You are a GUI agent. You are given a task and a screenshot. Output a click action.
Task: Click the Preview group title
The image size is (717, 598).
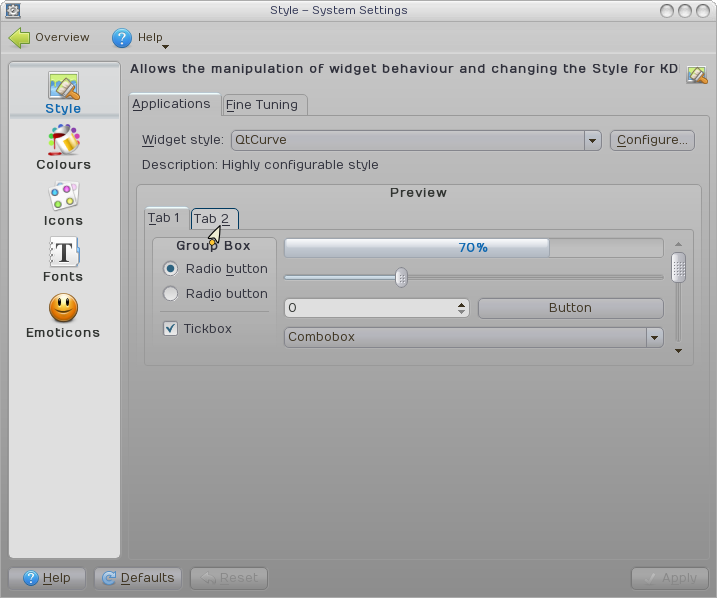coord(418,193)
